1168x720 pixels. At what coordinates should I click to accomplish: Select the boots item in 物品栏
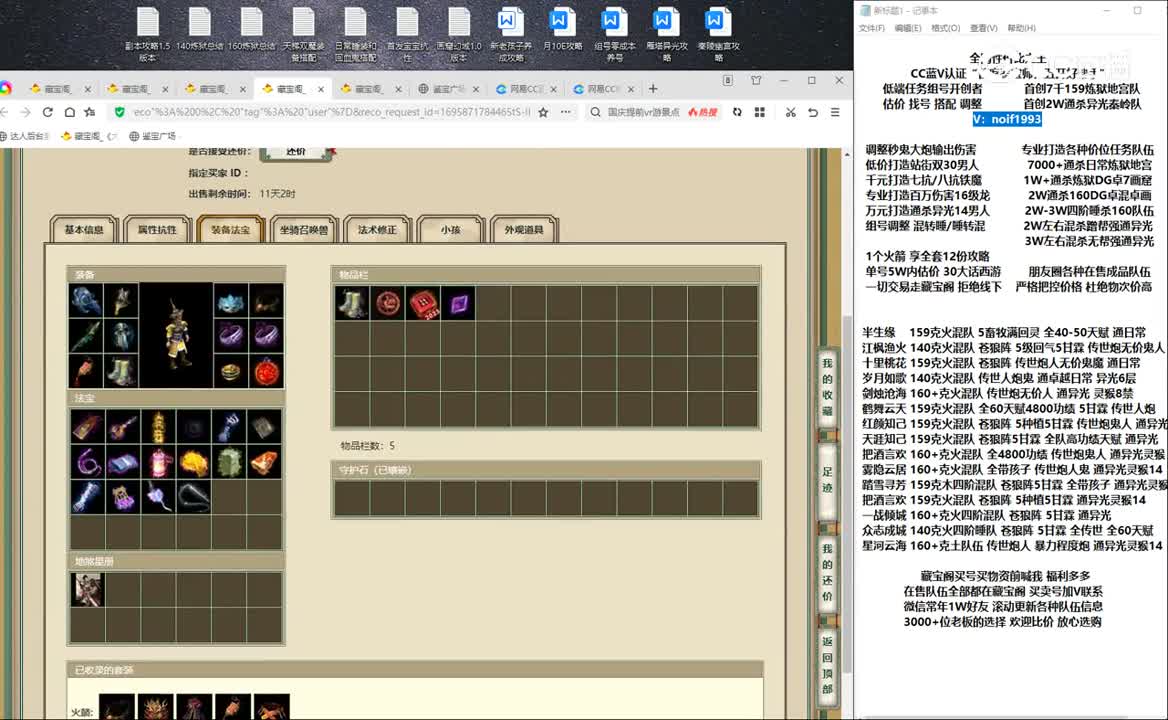(x=352, y=303)
